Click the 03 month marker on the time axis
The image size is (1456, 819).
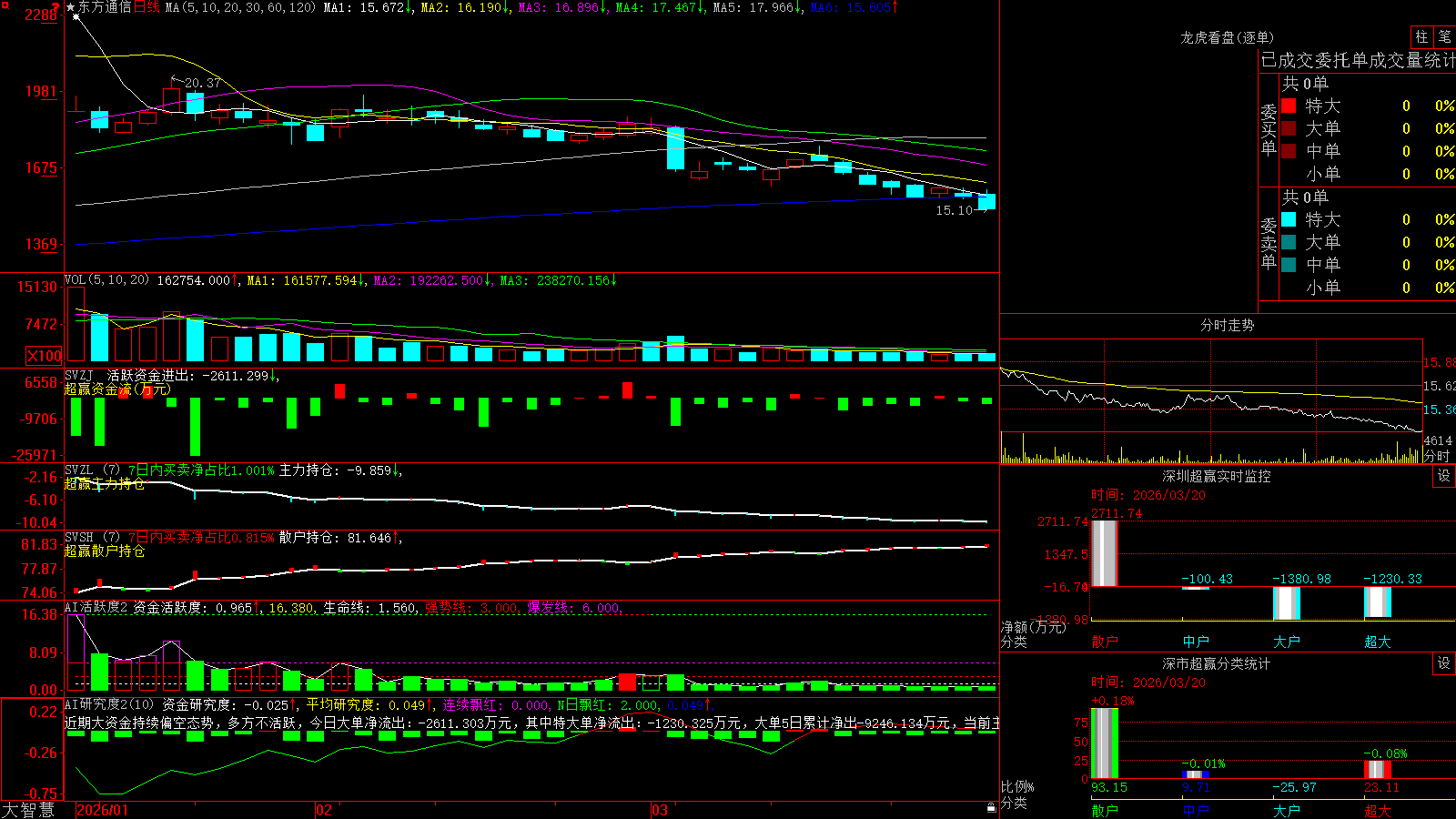(x=660, y=810)
